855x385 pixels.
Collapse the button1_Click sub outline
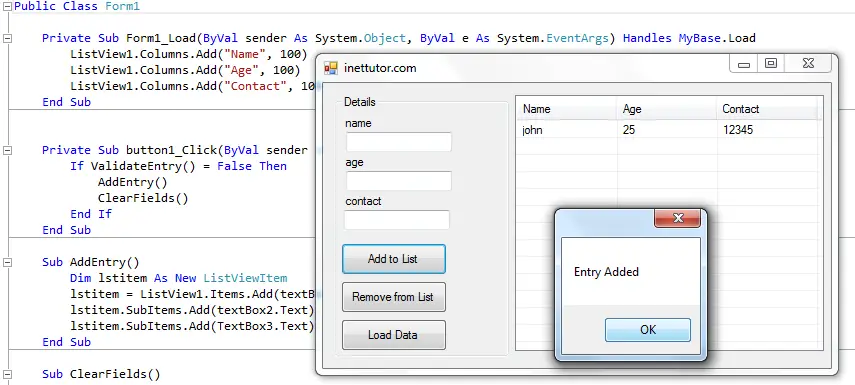[8, 151]
